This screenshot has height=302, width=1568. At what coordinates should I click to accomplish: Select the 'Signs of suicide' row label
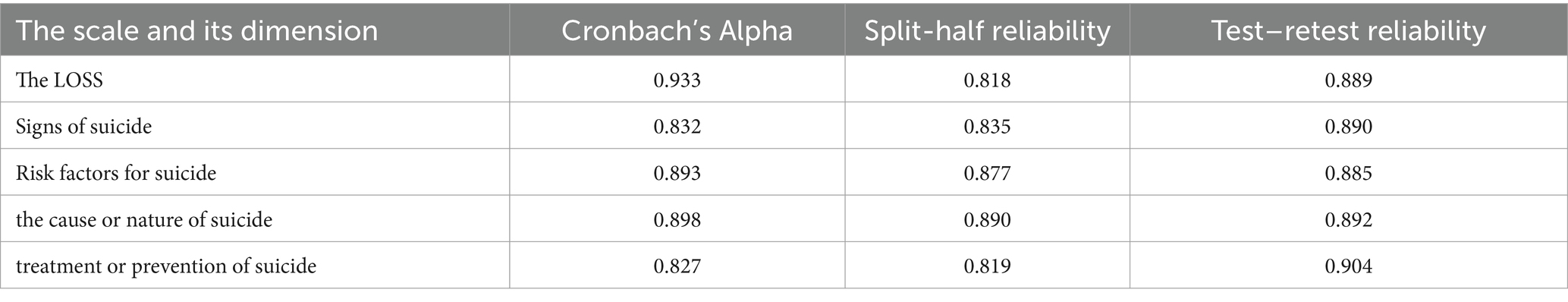83,126
